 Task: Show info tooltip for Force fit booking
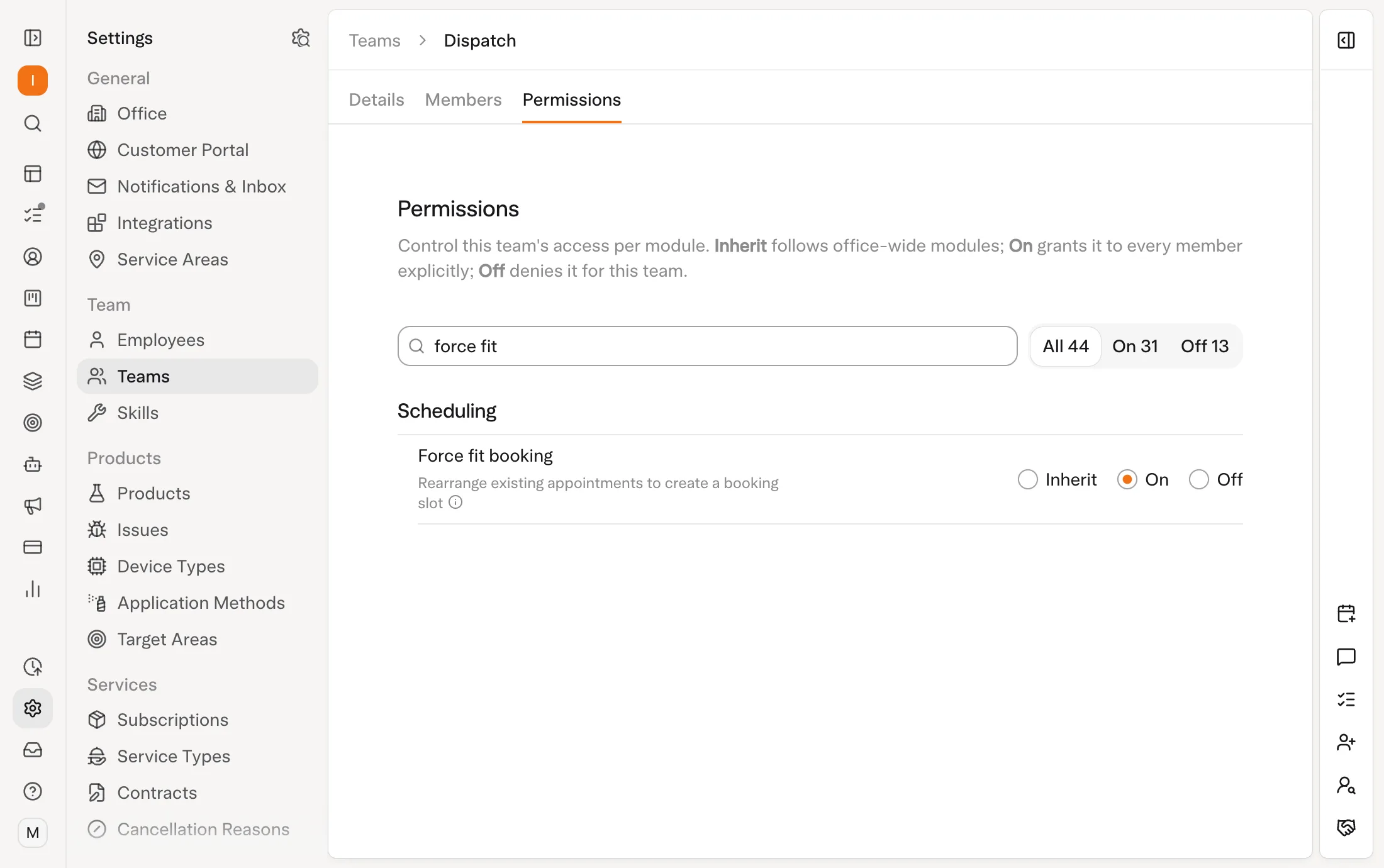[455, 502]
